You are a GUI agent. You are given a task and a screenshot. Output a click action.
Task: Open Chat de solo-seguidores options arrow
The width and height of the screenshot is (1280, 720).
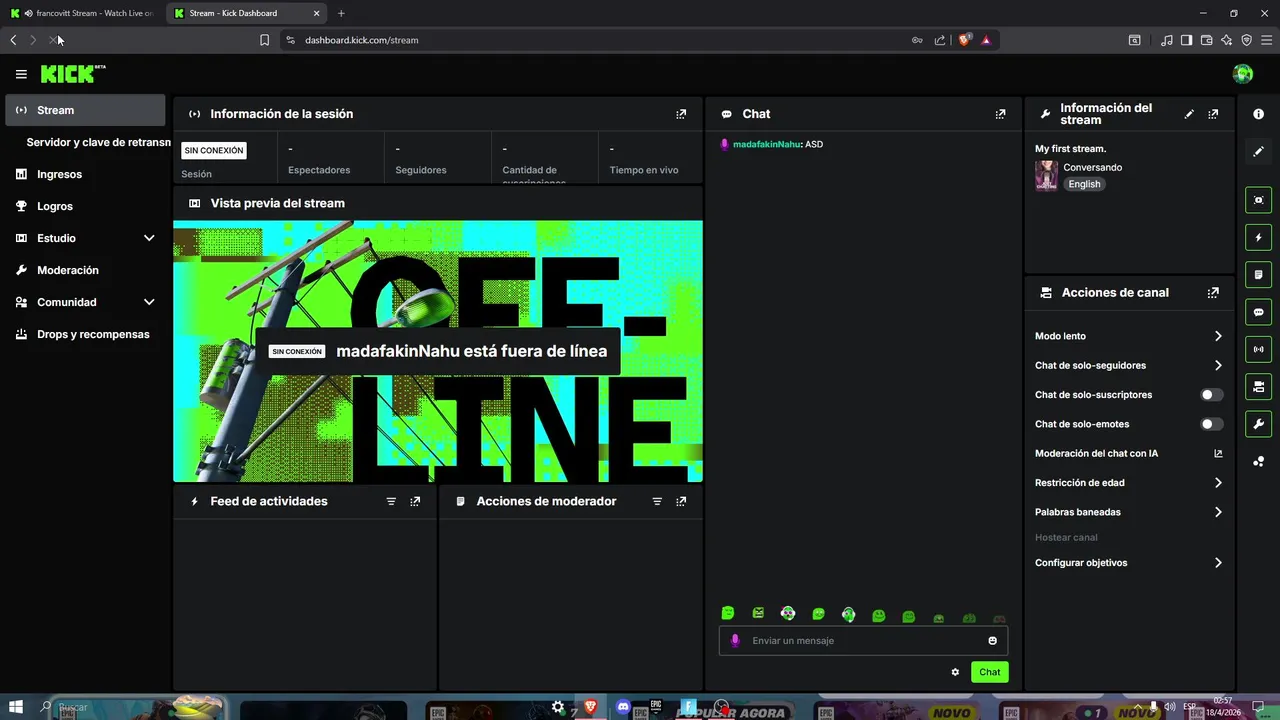pos(1218,366)
